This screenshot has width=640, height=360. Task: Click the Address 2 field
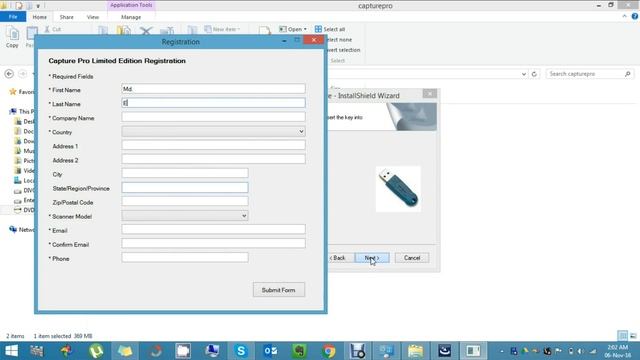[x=213, y=159]
